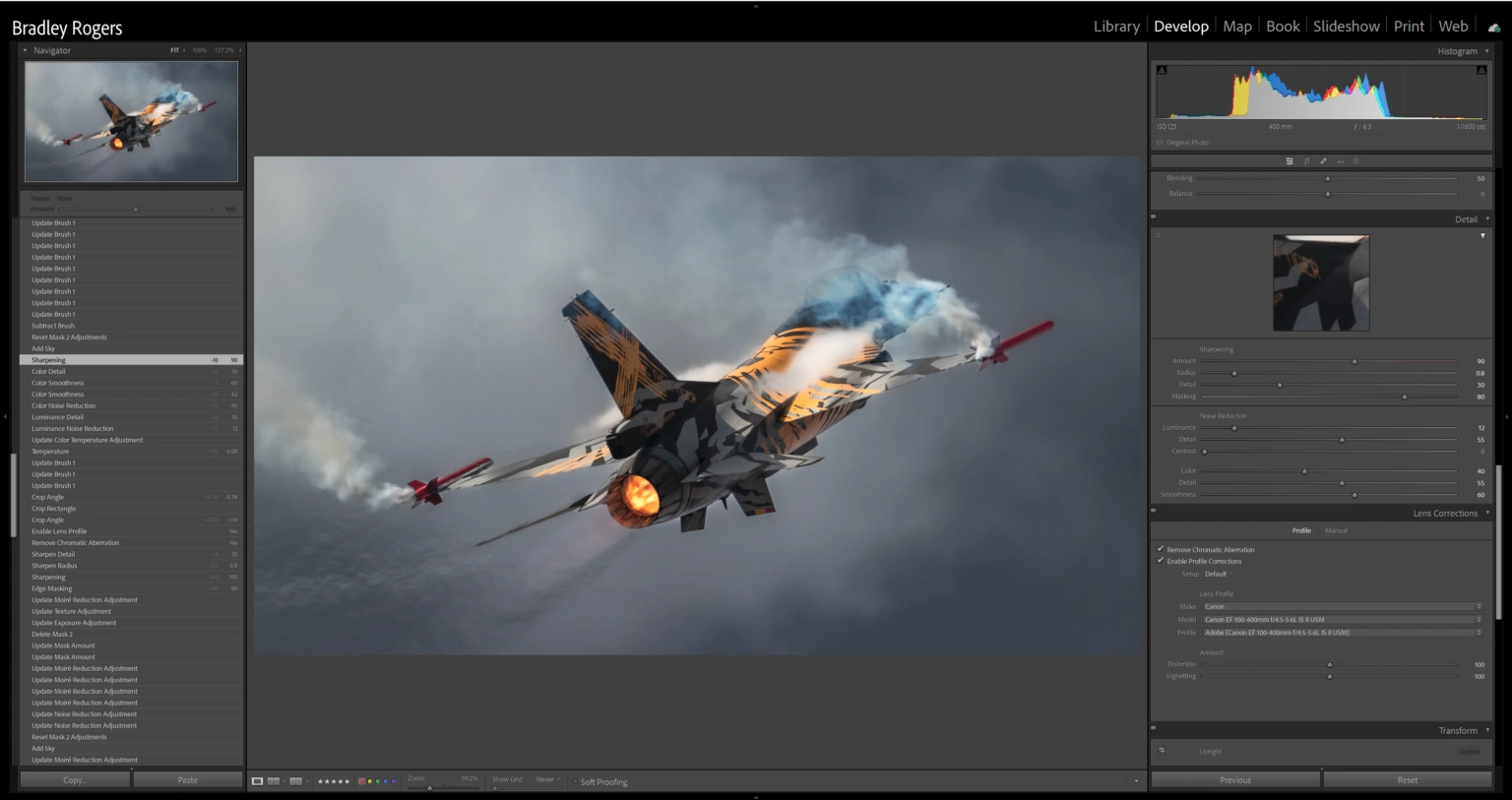This screenshot has width=1512, height=800.
Task: Collapse the Detail panel header
Action: click(1486, 219)
